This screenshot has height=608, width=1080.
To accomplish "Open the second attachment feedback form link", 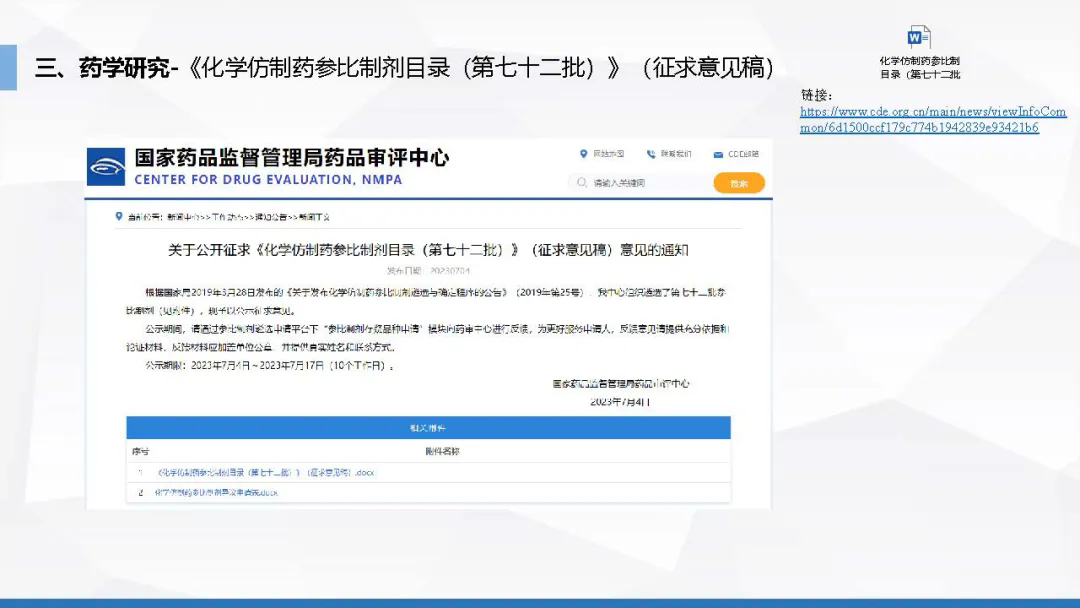I will pyautogui.click(x=216, y=492).
